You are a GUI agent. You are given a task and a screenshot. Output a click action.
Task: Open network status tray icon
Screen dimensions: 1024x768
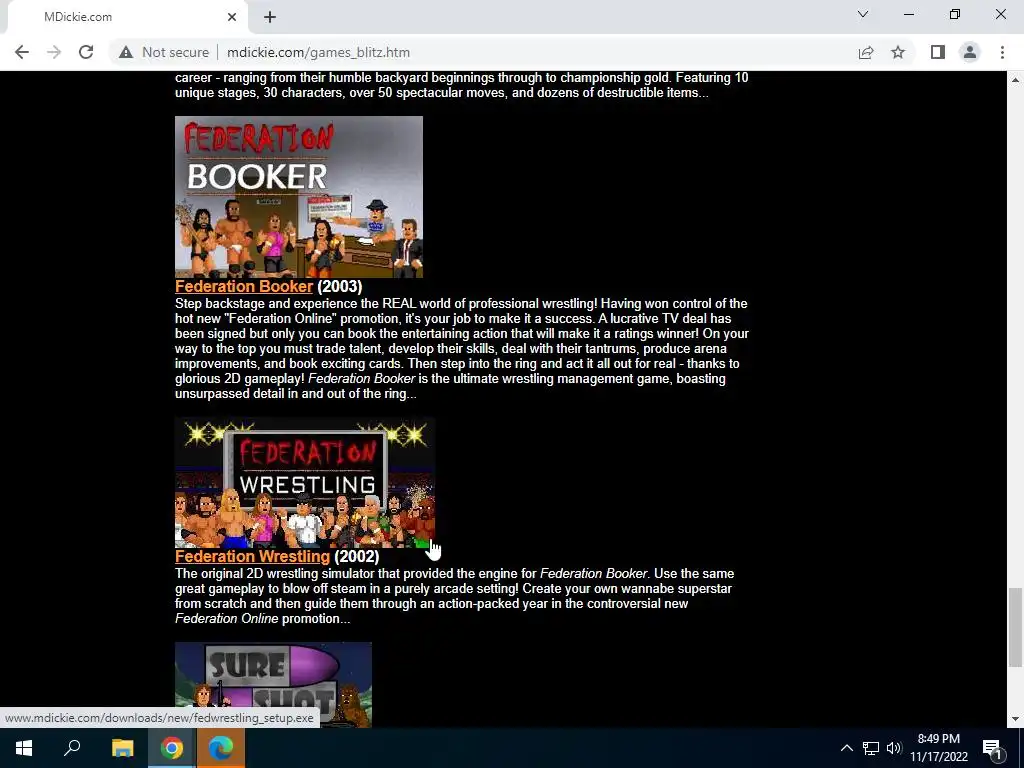pyautogui.click(x=871, y=748)
